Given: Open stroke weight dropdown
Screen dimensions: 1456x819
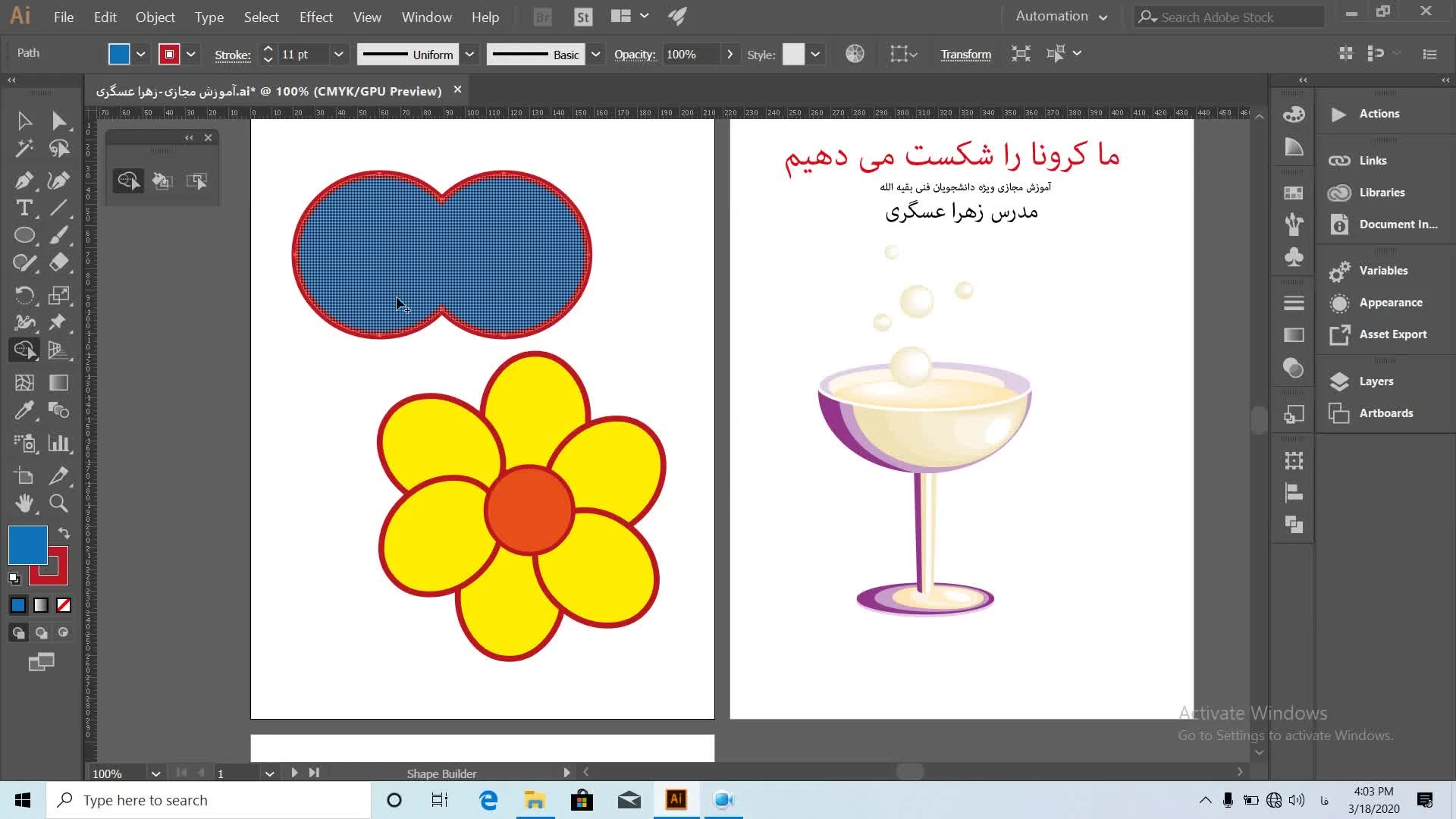Looking at the screenshot, I should [338, 54].
